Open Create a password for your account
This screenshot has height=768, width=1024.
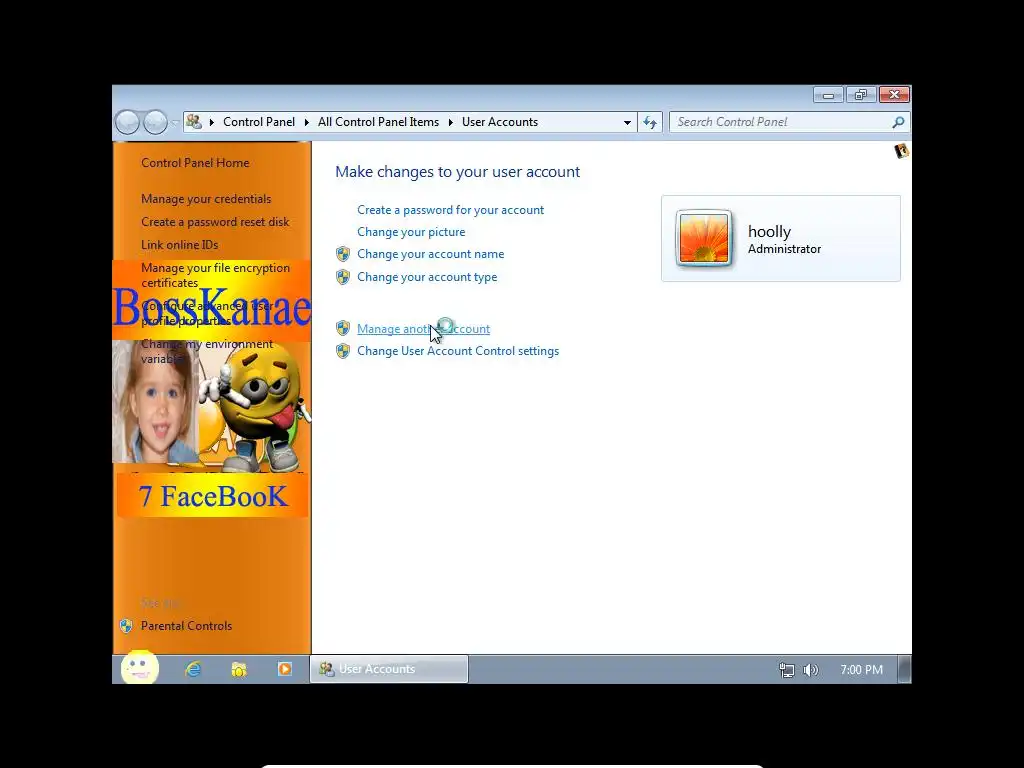[450, 210]
